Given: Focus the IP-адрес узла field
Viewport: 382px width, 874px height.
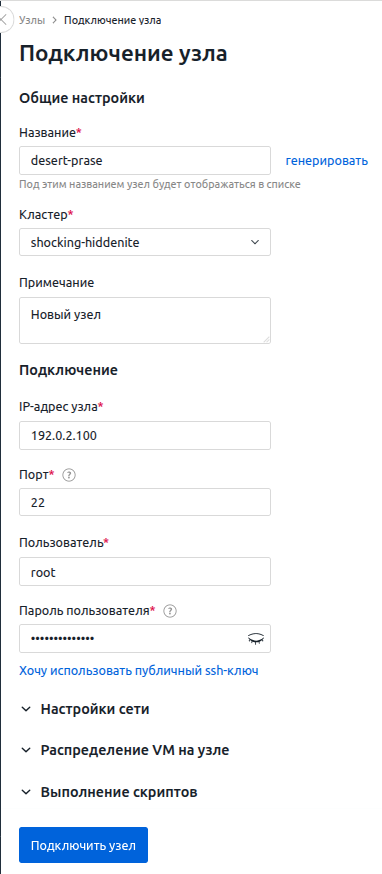Looking at the screenshot, I should pos(145,435).
